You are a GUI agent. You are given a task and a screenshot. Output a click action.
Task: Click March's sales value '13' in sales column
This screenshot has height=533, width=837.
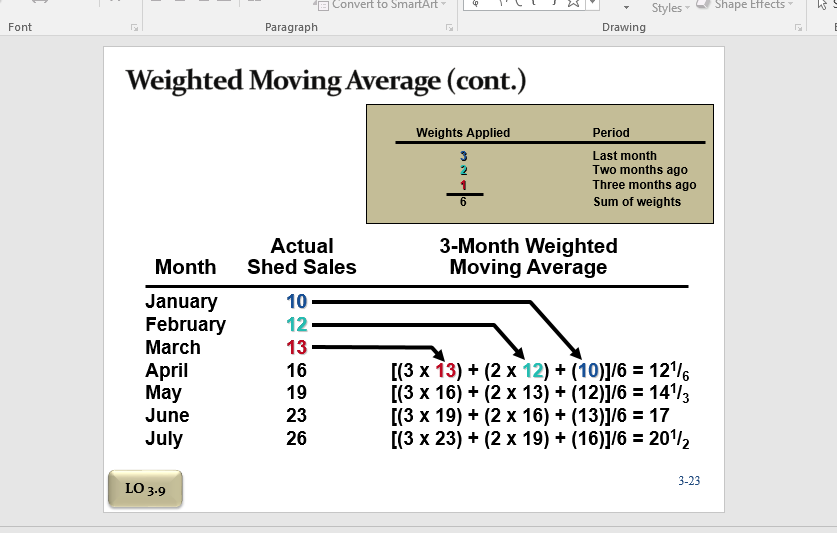tap(297, 348)
